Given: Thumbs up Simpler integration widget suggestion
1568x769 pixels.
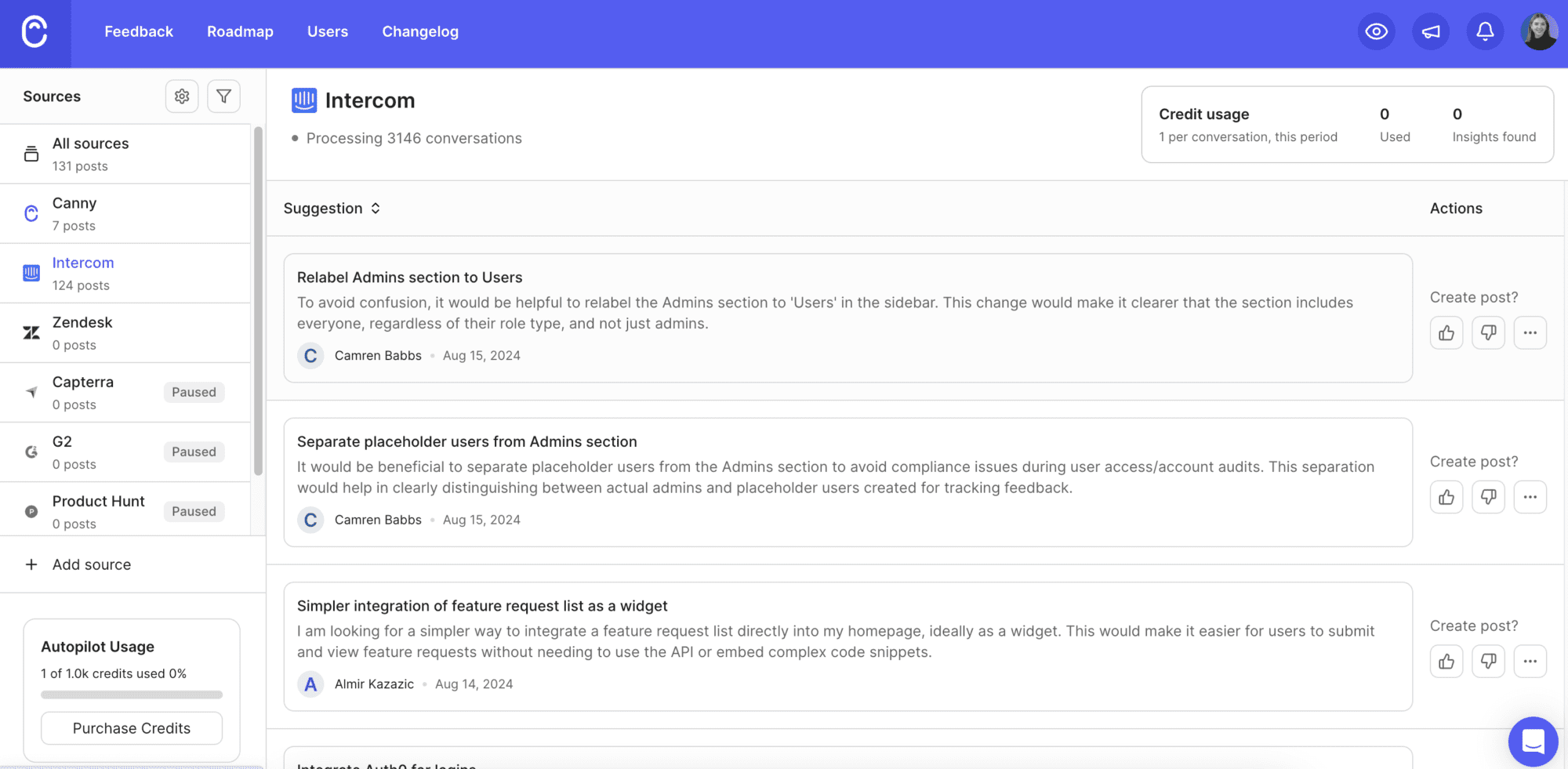Looking at the screenshot, I should point(1446,662).
